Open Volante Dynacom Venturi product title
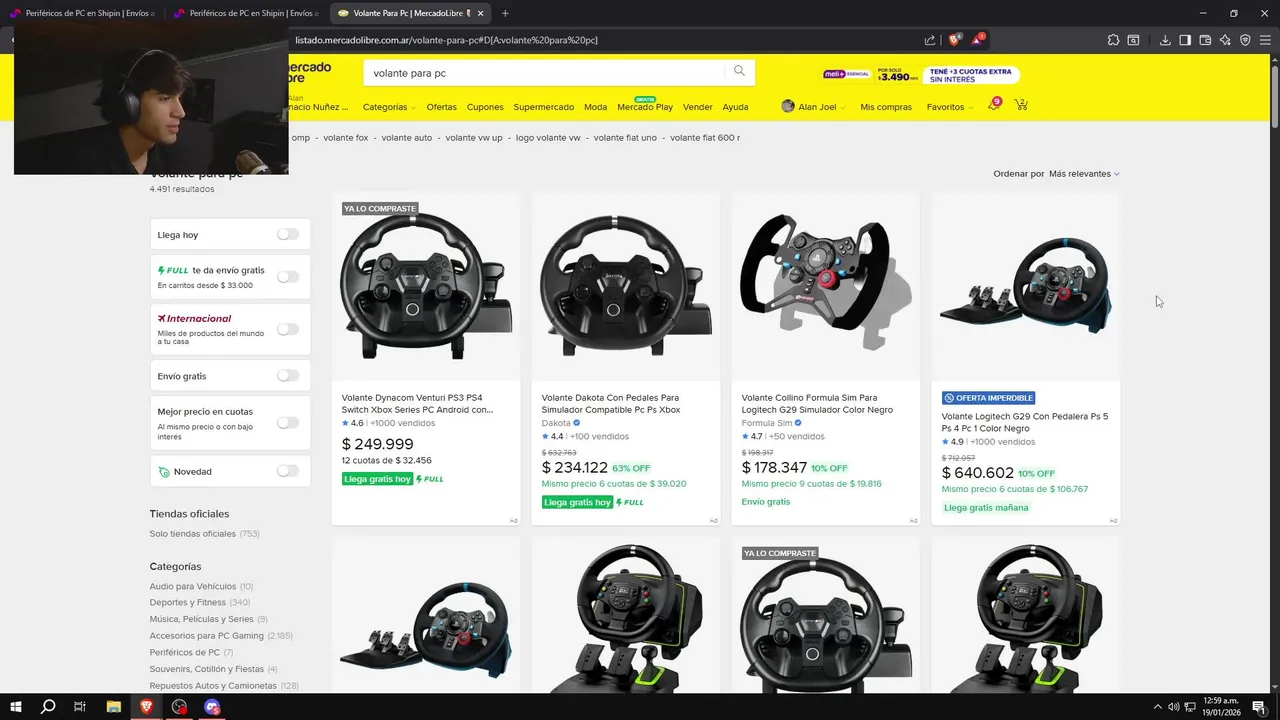 tap(417, 404)
